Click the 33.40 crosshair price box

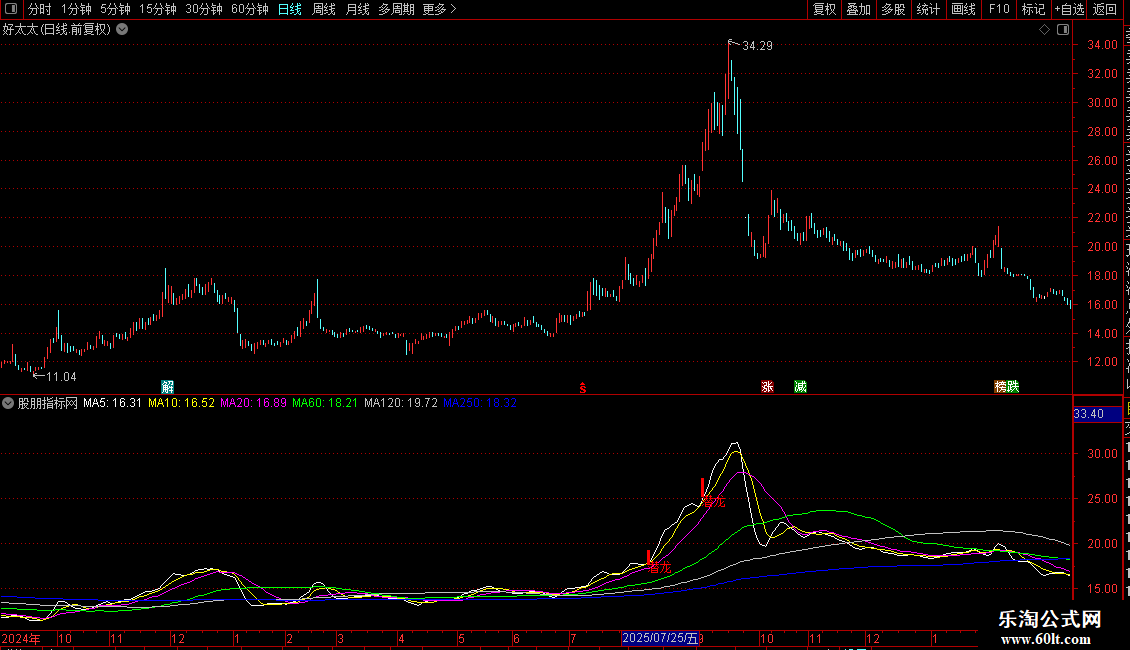pos(1098,414)
